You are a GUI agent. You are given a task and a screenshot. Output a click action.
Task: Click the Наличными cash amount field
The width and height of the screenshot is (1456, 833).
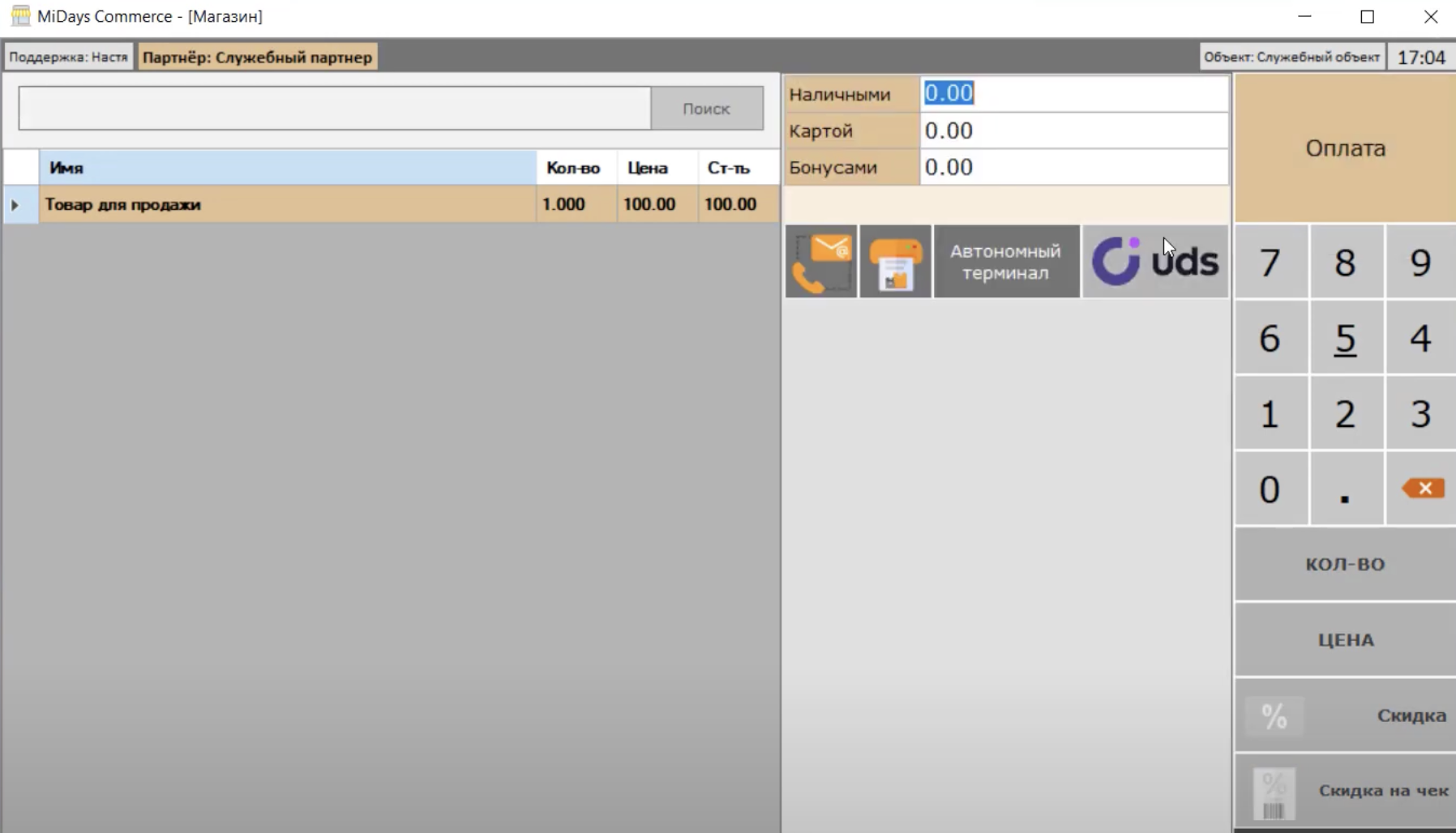(1074, 93)
